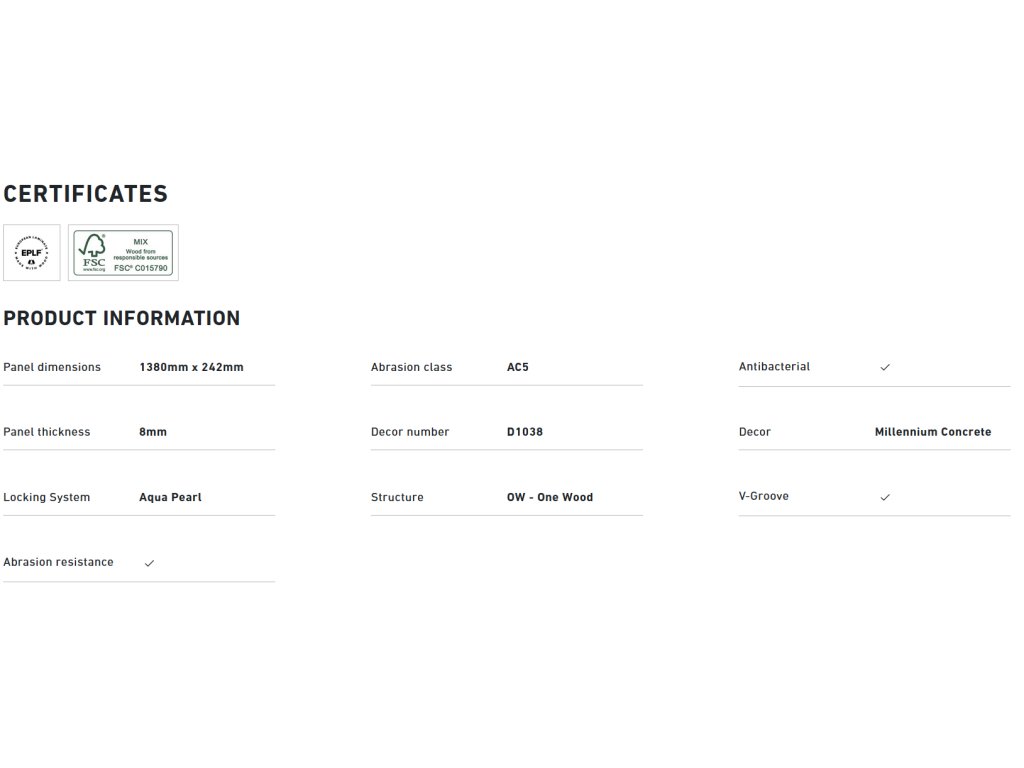Click the Panel dimensions label
Image resolution: width=1024 pixels, height=768 pixels.
click(52, 367)
